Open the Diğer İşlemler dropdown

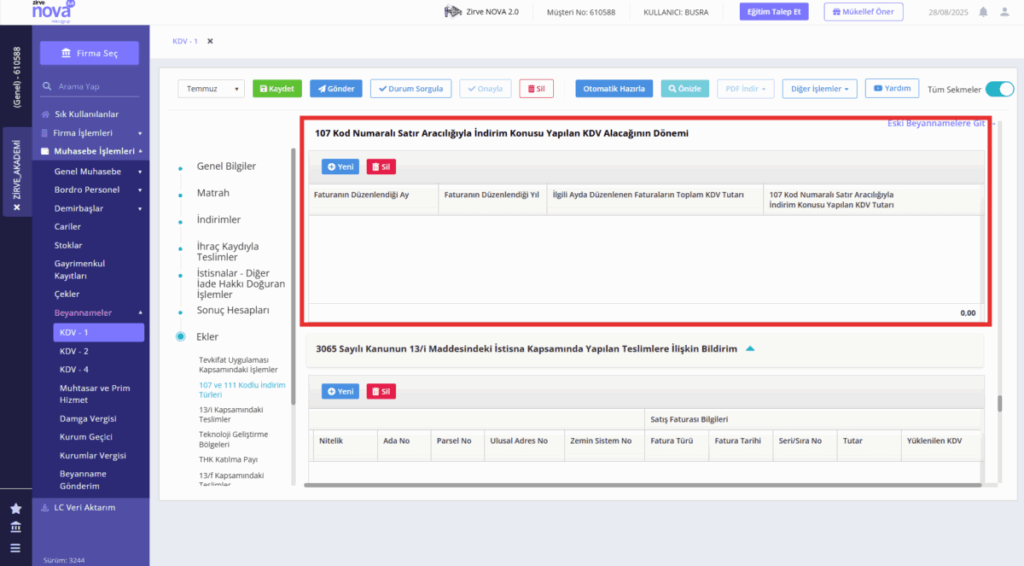(x=820, y=89)
